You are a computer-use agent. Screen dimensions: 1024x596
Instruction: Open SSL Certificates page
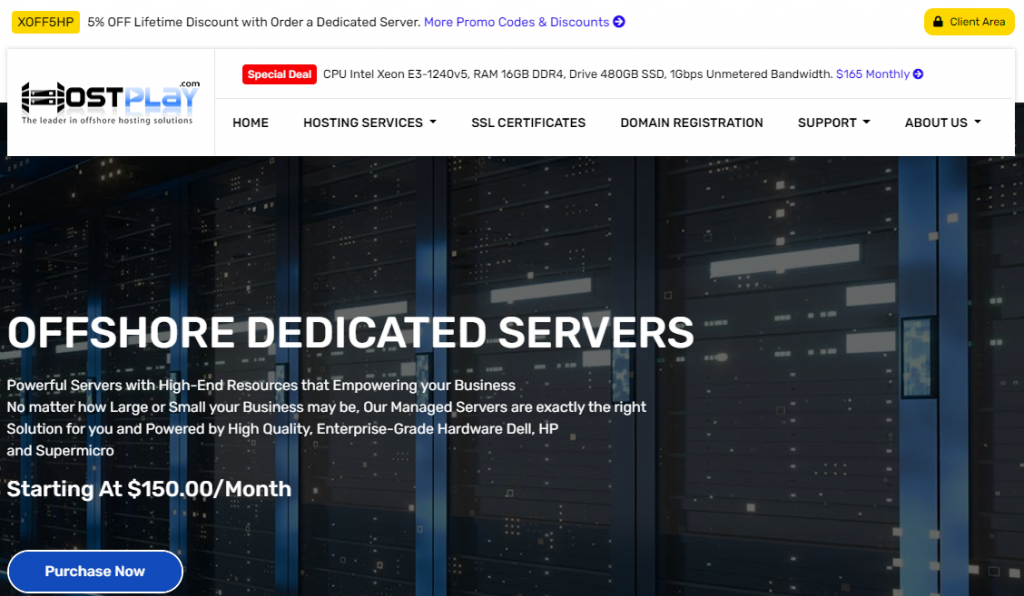point(528,123)
